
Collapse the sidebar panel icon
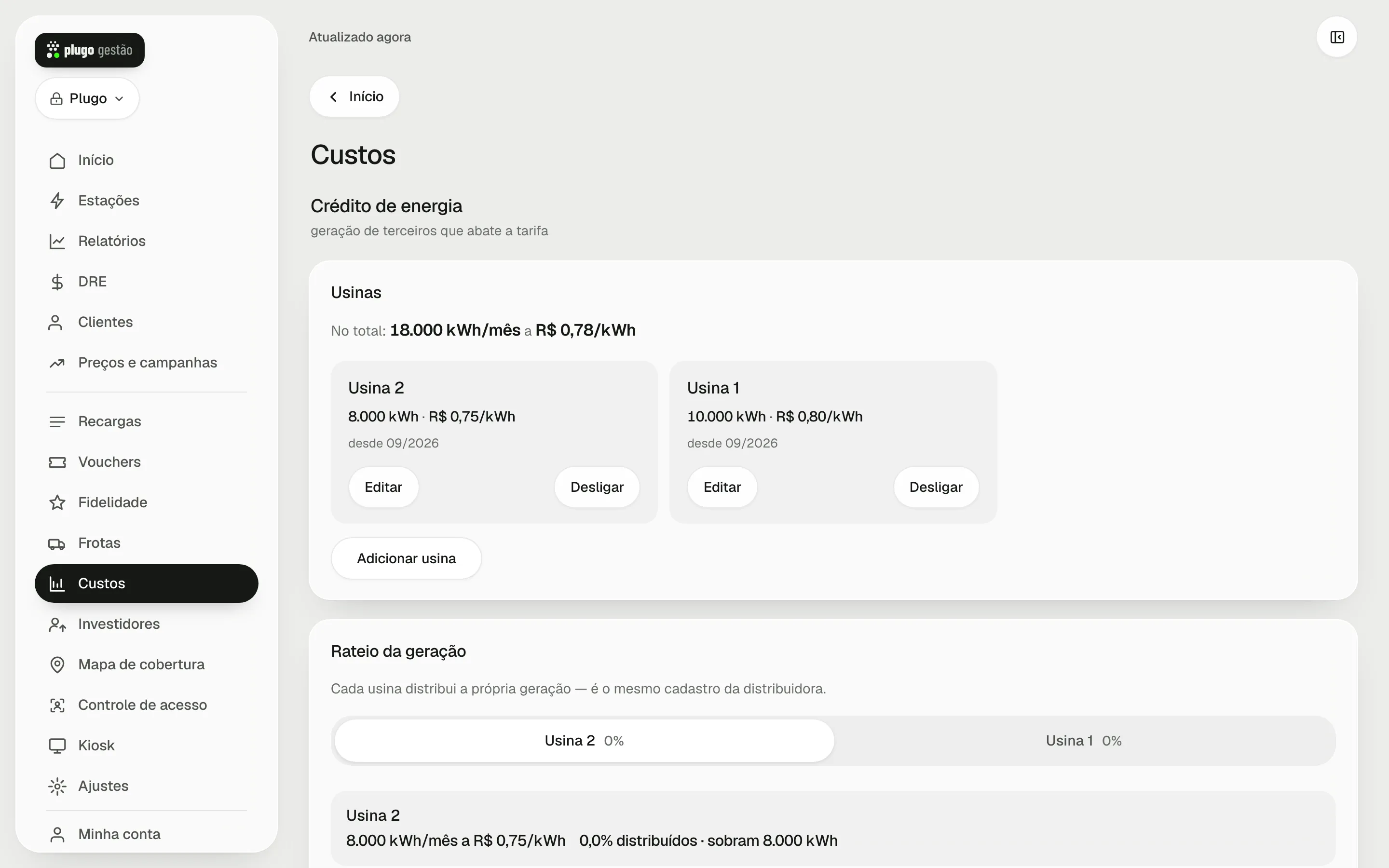[x=1337, y=37]
